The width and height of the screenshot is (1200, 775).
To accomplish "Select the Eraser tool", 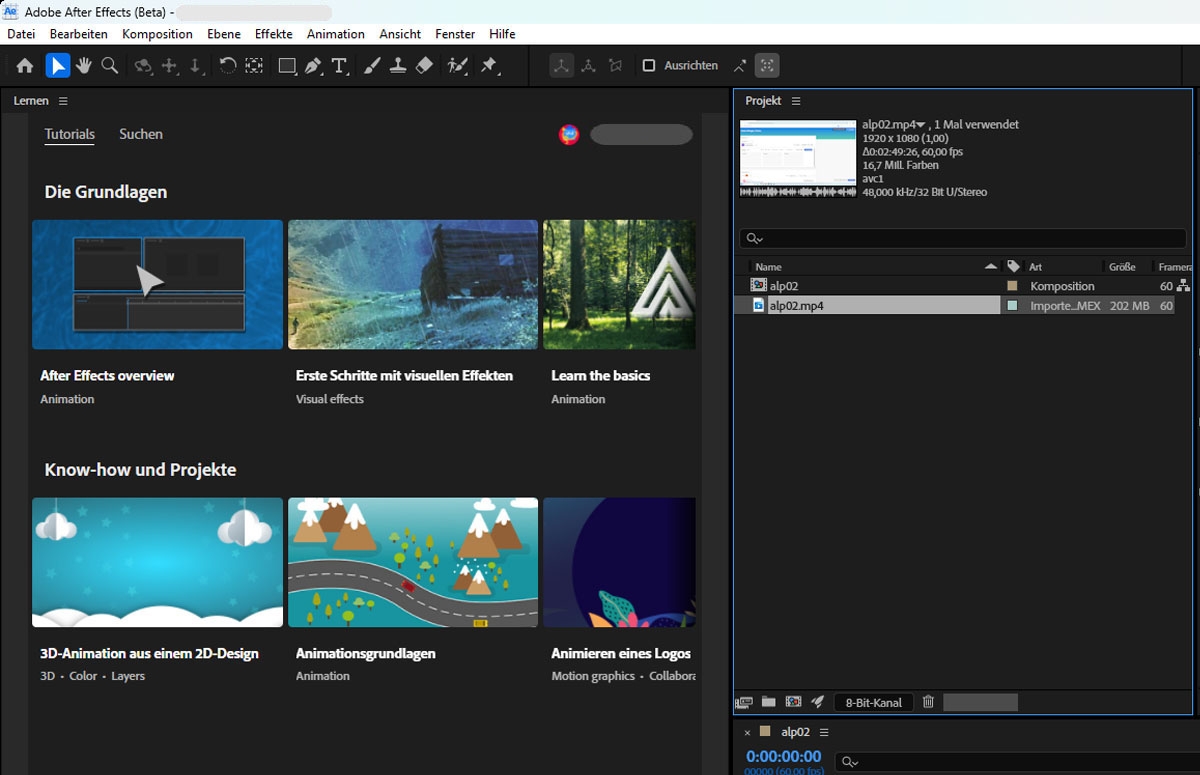I will pyautogui.click(x=424, y=66).
